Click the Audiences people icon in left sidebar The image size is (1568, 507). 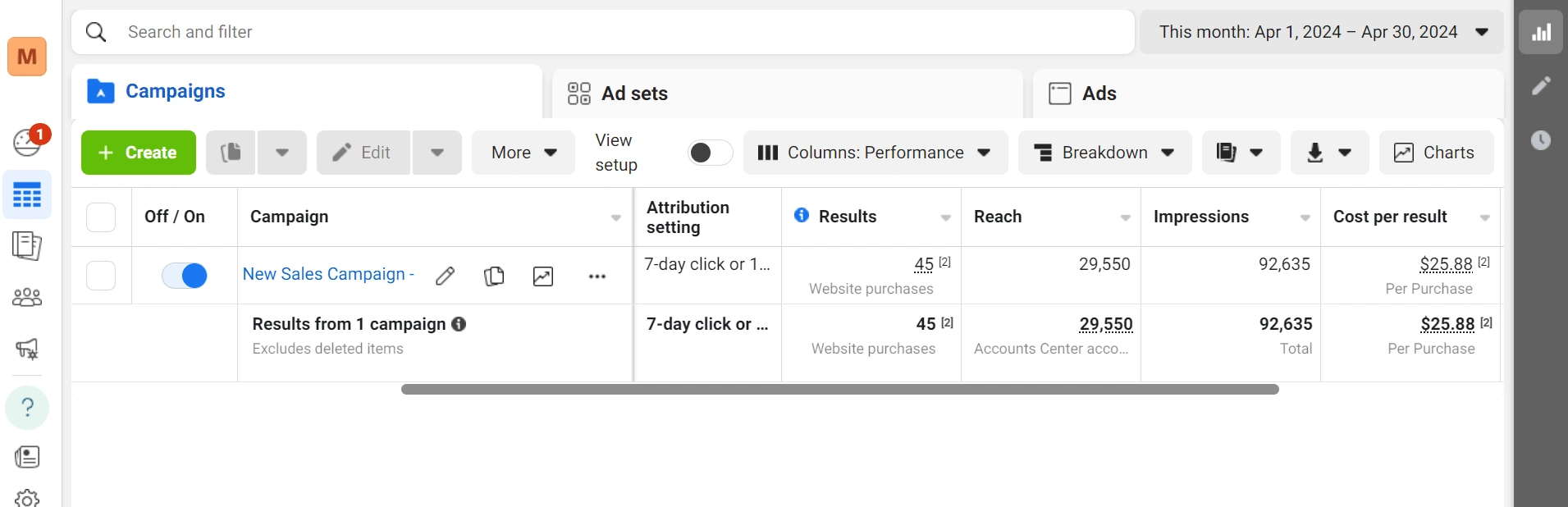pyautogui.click(x=27, y=297)
